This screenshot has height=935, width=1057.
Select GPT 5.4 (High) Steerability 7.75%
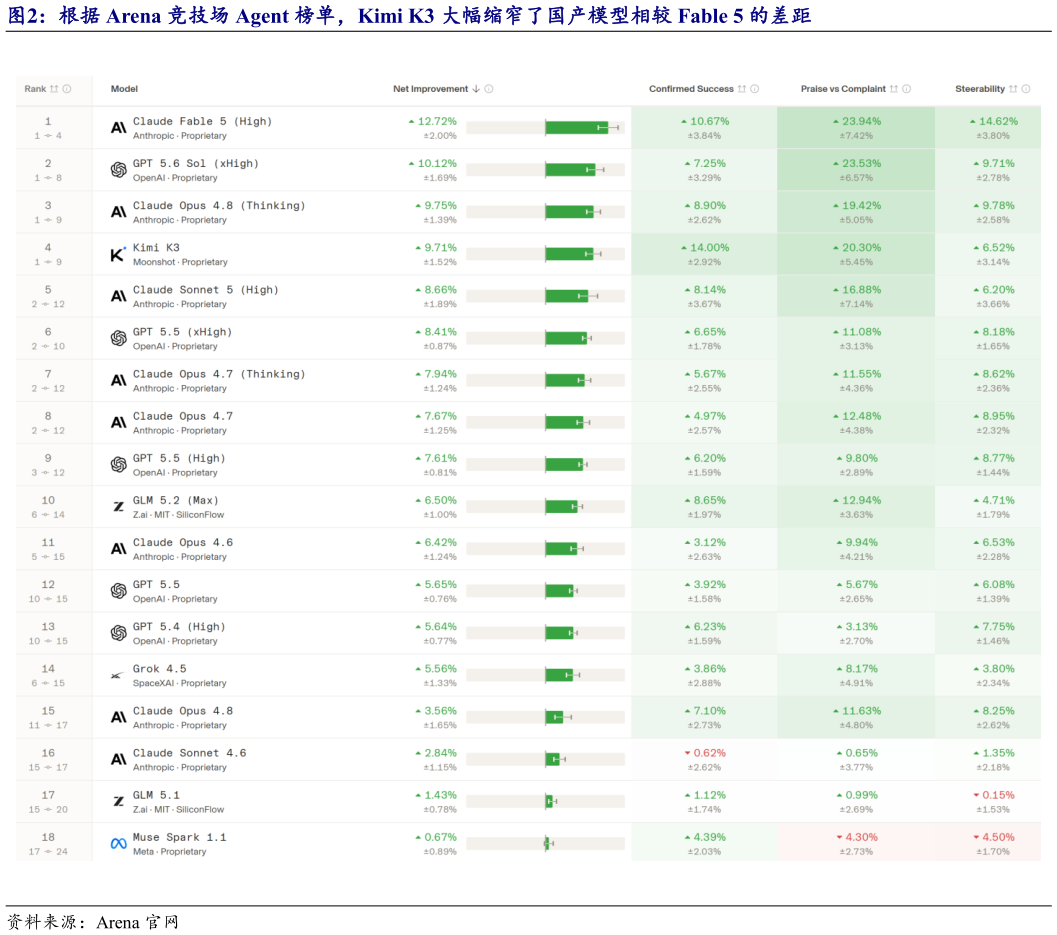tap(994, 627)
